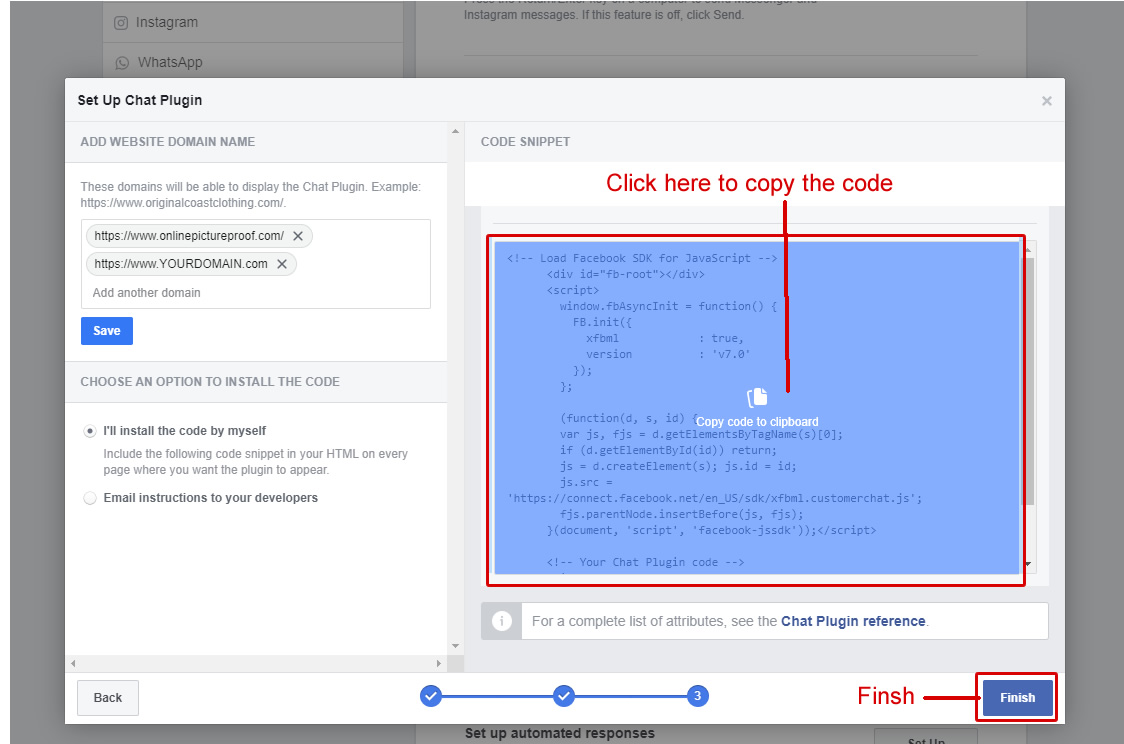Click horizontal scrollbar left arrow
Viewport: 1124px width, 744px height.
coord(73,663)
